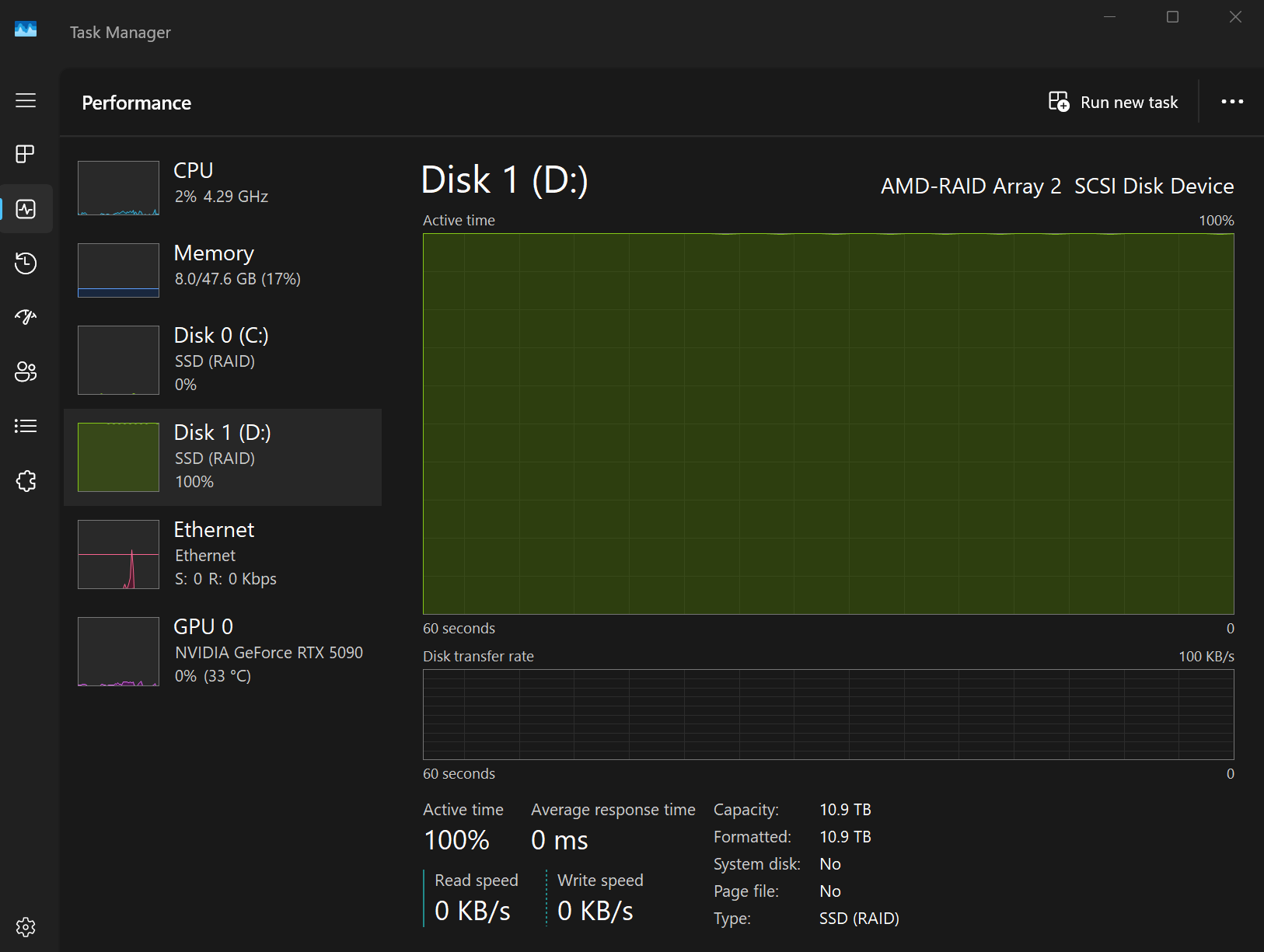Select the Ethernet performance entry
The image size is (1264, 952).
coord(223,554)
